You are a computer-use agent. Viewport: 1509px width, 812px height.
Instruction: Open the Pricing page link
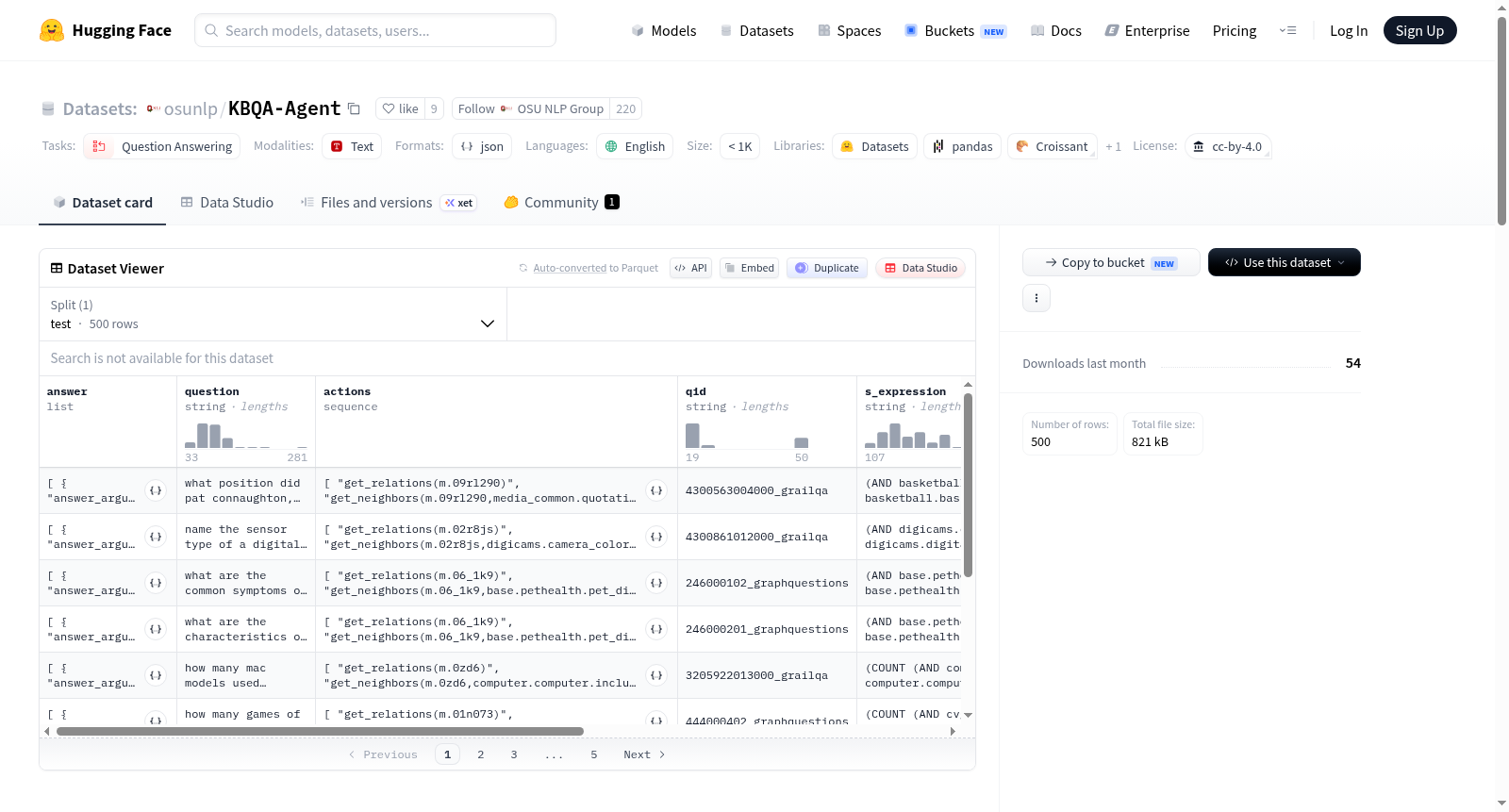1235,30
